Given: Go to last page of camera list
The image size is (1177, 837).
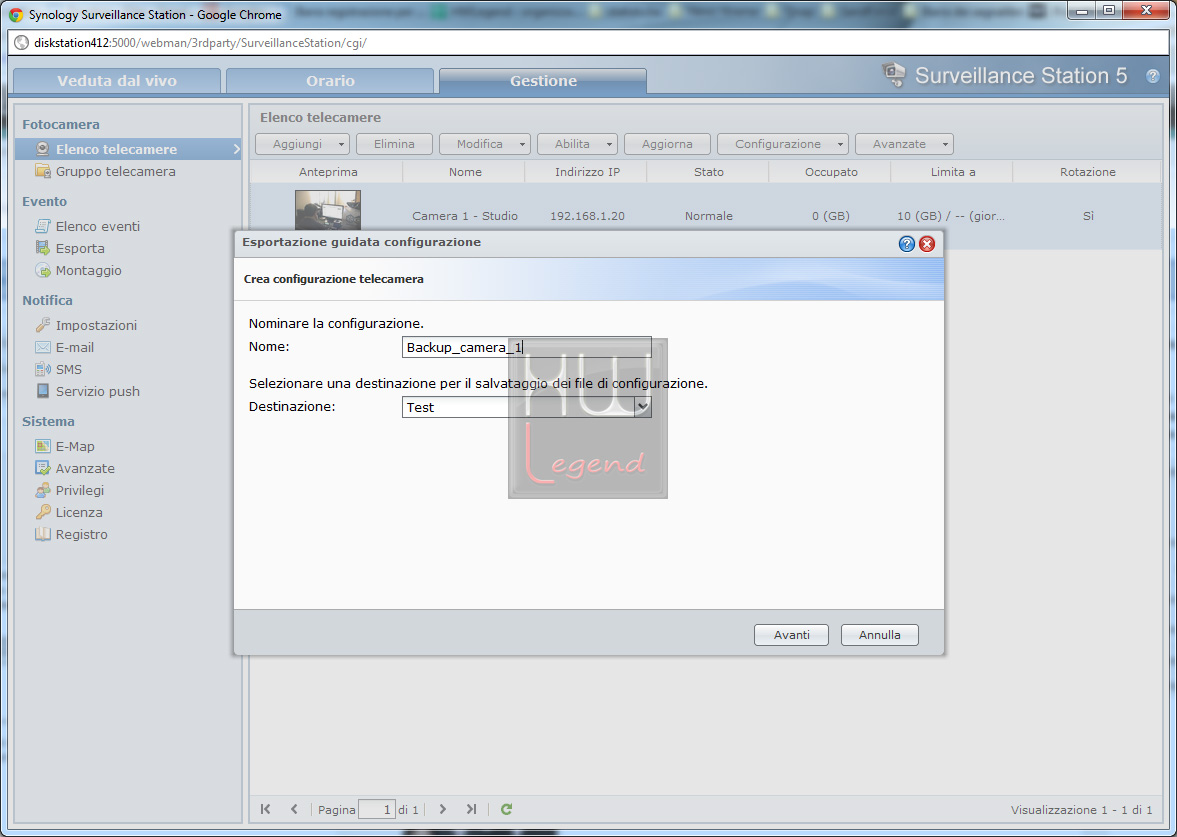Looking at the screenshot, I should coord(471,809).
